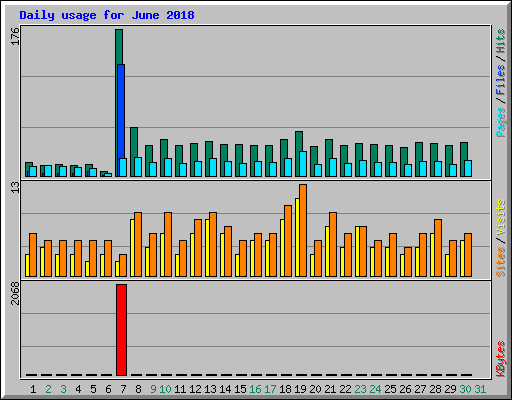Click the chart title 'Daily usage for June 2018'

point(107,15)
